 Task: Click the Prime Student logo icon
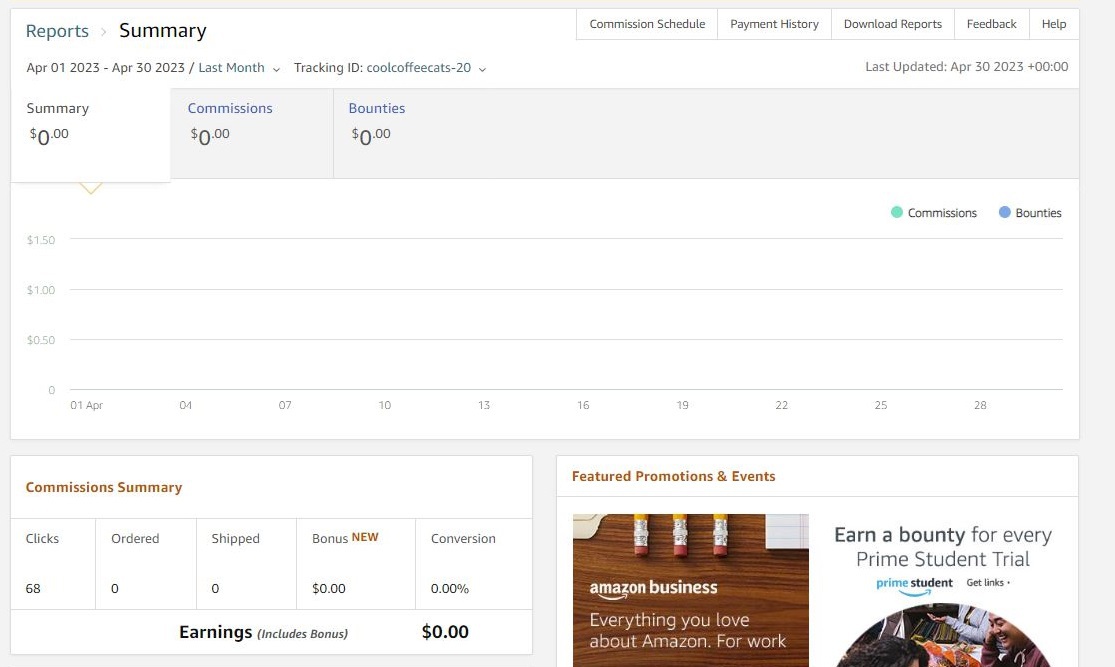[914, 585]
